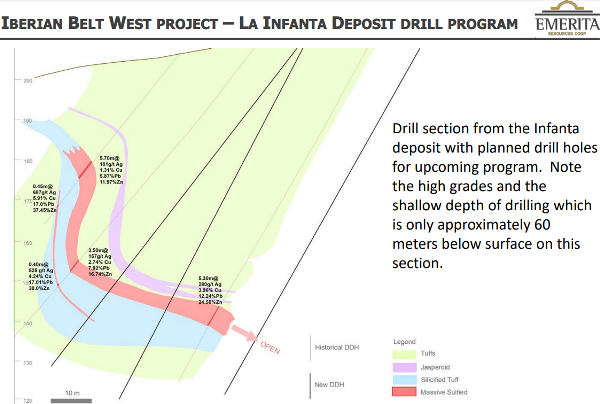Click the gray 10 m scale bar
This screenshot has height=404, width=600.
pyautogui.click(x=71, y=401)
